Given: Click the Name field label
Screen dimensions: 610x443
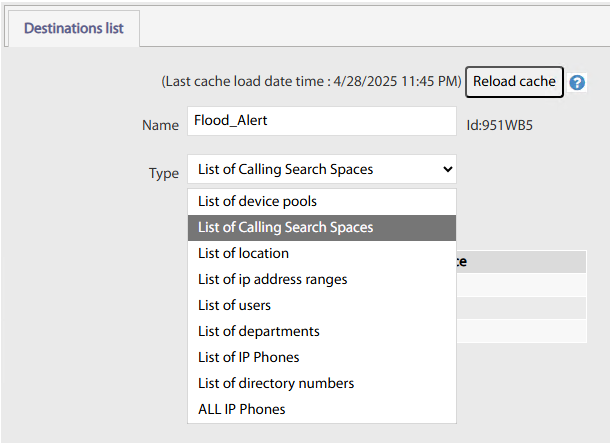Looking at the screenshot, I should tap(159, 125).
